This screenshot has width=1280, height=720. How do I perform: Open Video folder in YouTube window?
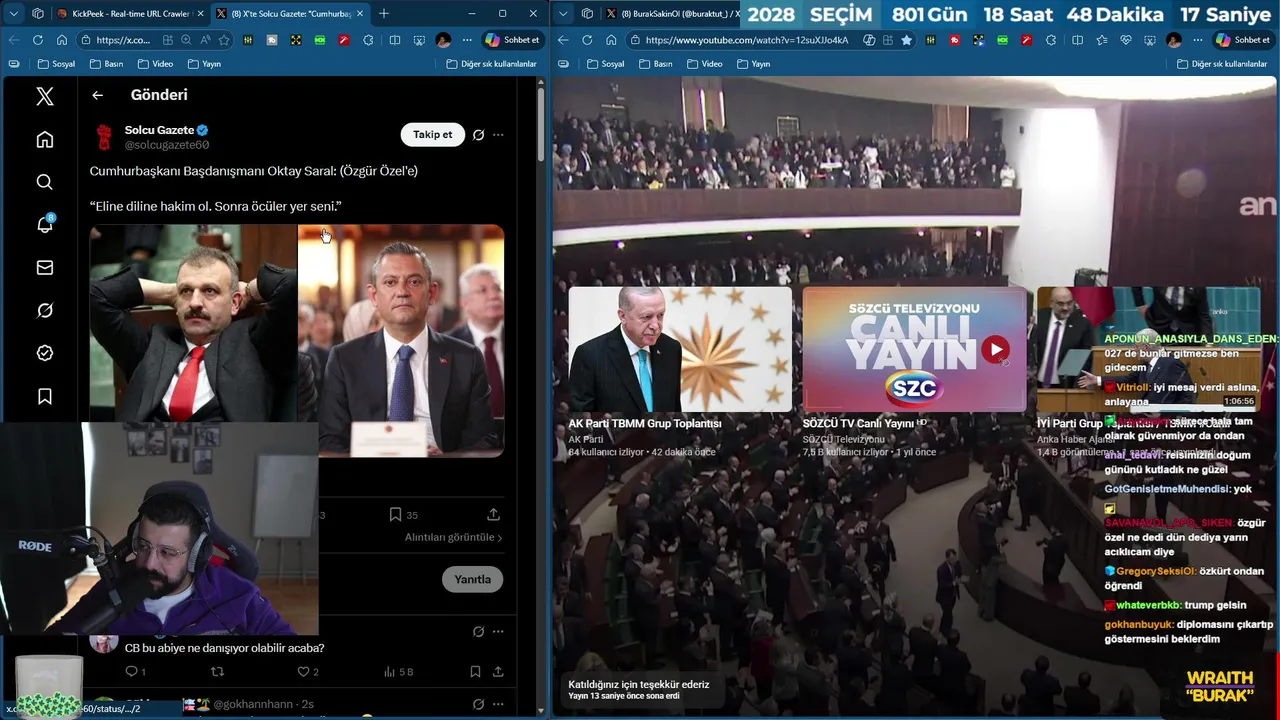click(x=704, y=64)
